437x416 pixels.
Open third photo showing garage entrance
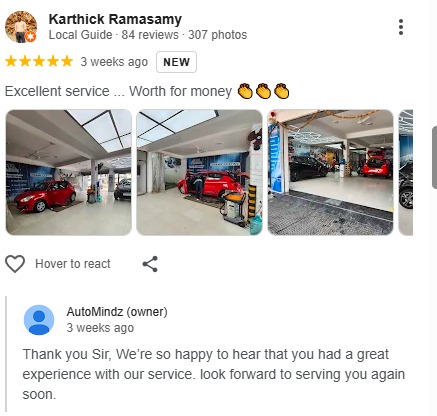pos(330,172)
